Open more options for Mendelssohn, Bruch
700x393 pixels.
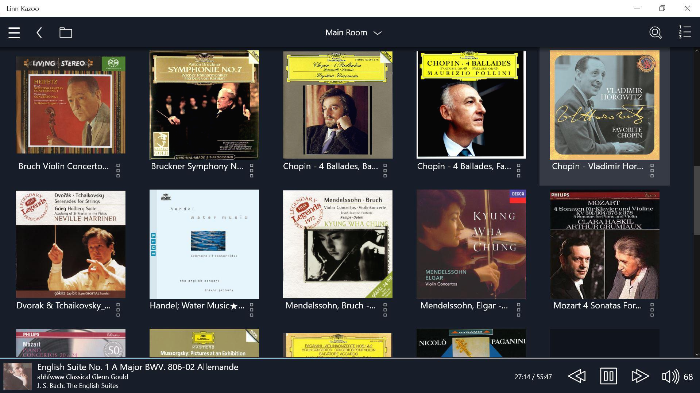[385, 310]
